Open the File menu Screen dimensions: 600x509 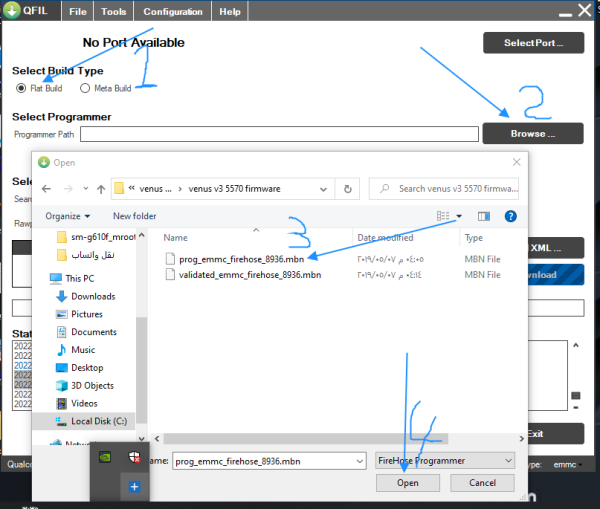(78, 11)
